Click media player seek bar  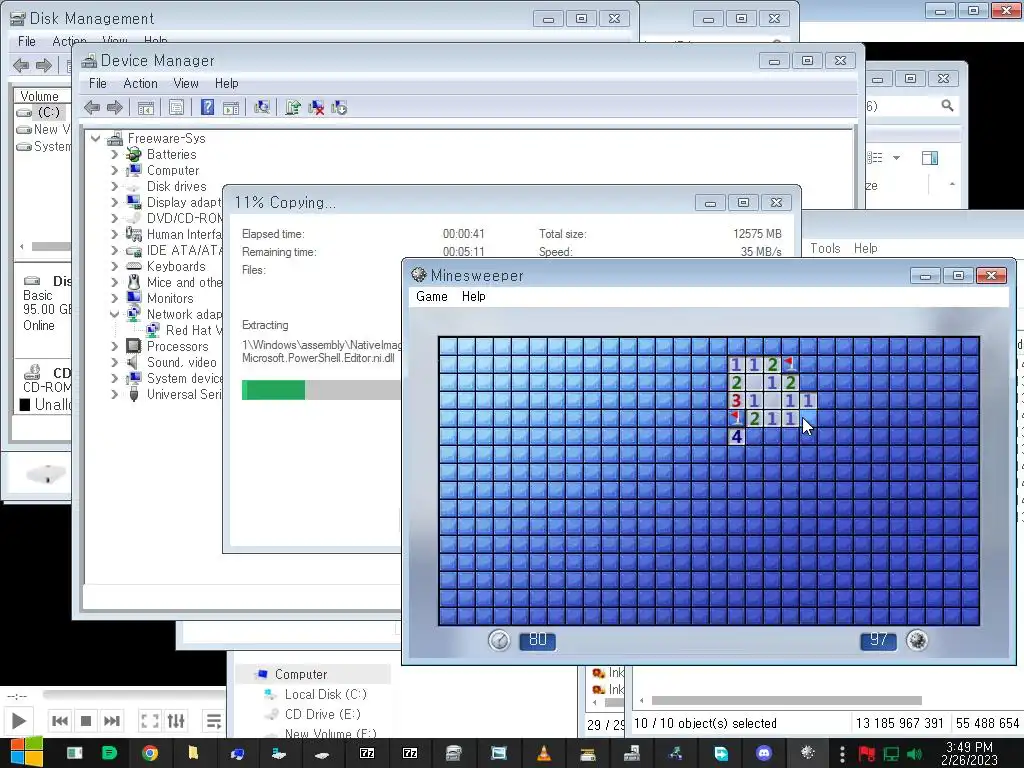135,695
